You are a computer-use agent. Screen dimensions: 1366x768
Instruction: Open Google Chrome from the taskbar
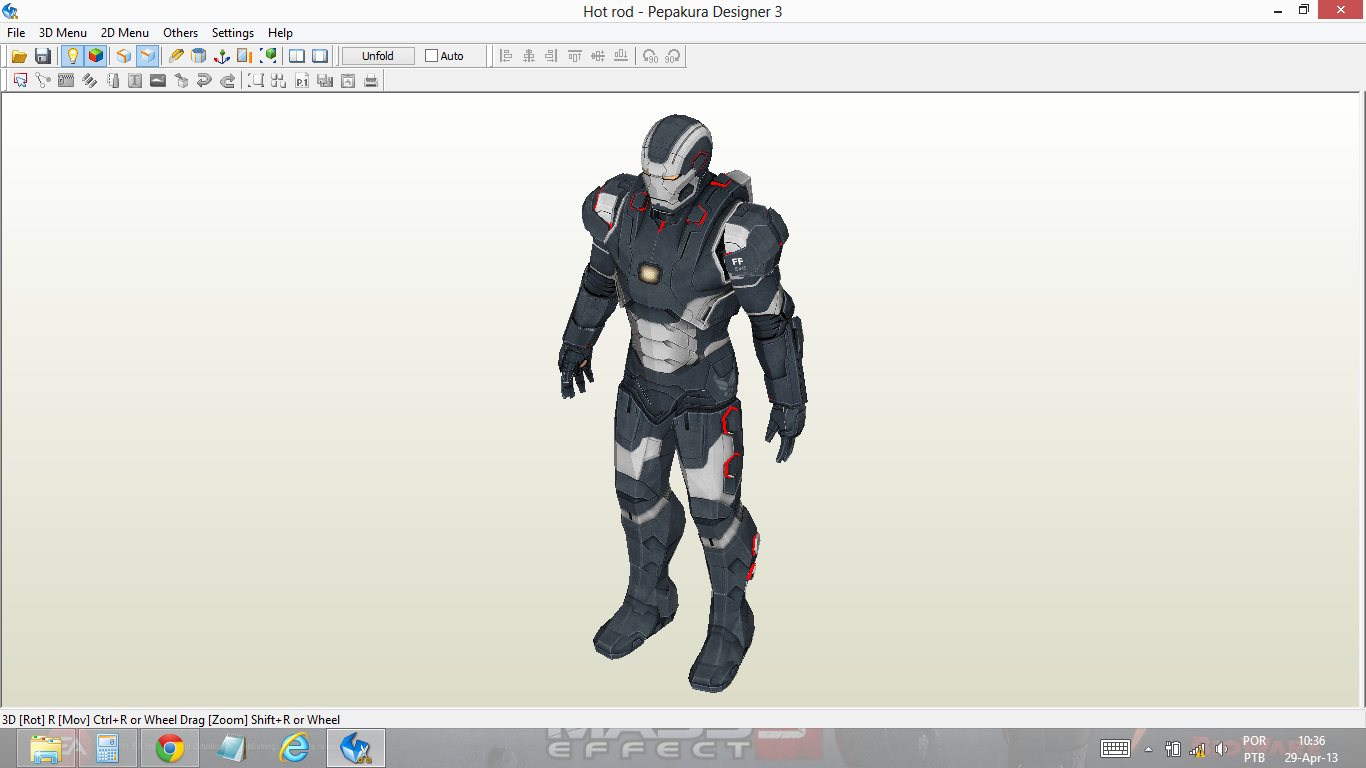coord(170,748)
